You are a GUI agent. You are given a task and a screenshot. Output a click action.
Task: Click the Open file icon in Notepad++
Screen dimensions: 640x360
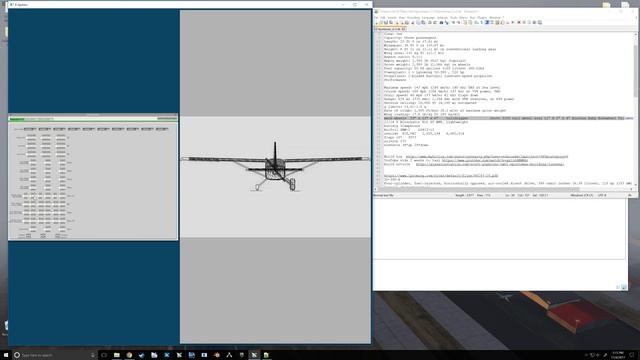pyautogui.click(x=381, y=22)
